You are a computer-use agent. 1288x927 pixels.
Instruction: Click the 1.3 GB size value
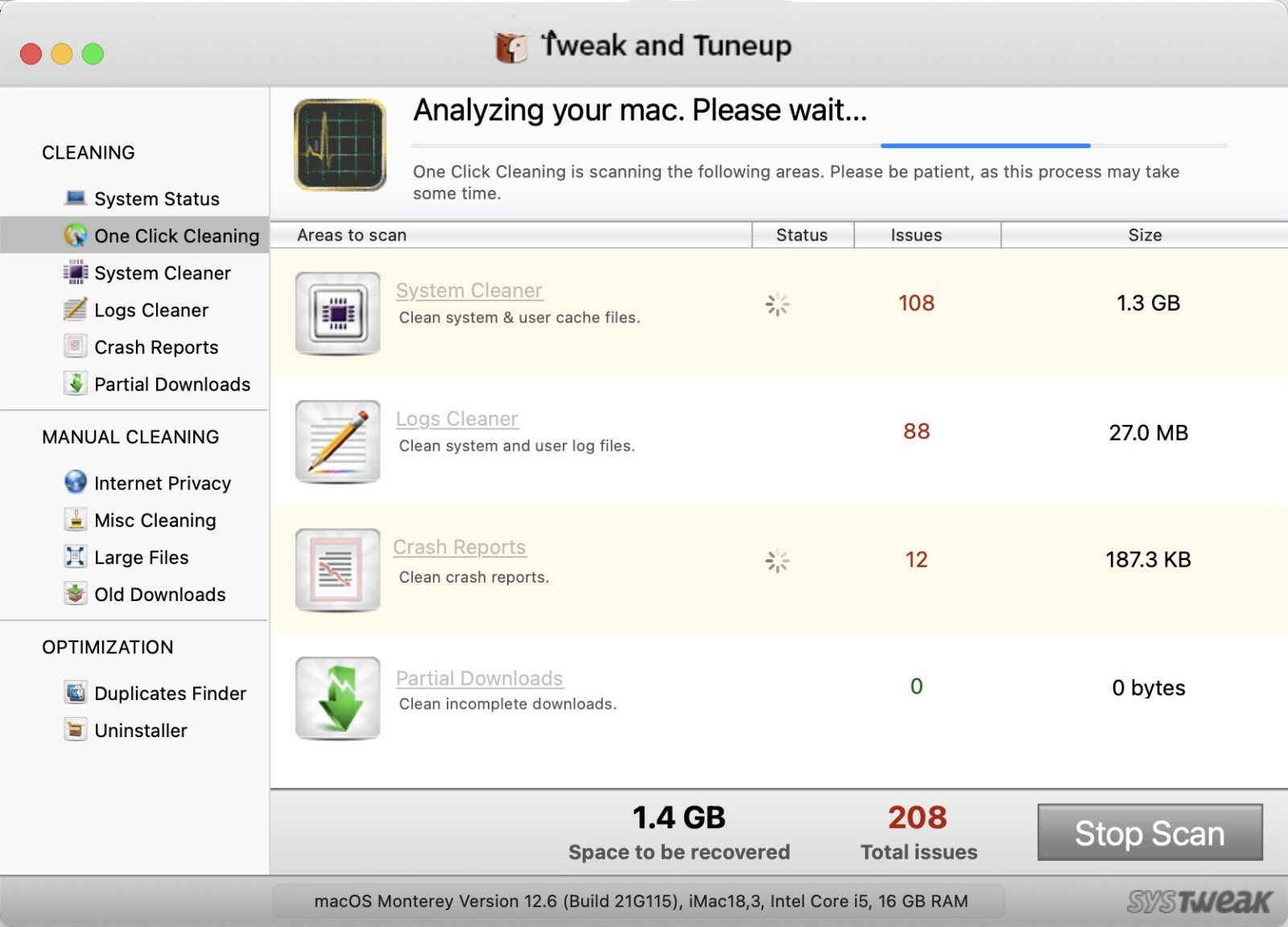coord(1148,303)
